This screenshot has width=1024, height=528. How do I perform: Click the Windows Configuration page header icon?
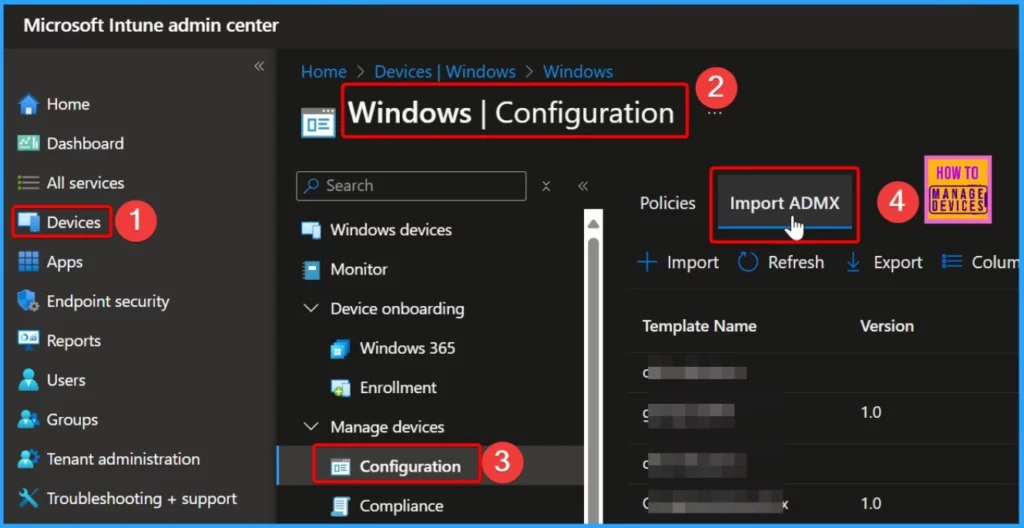[x=318, y=123]
